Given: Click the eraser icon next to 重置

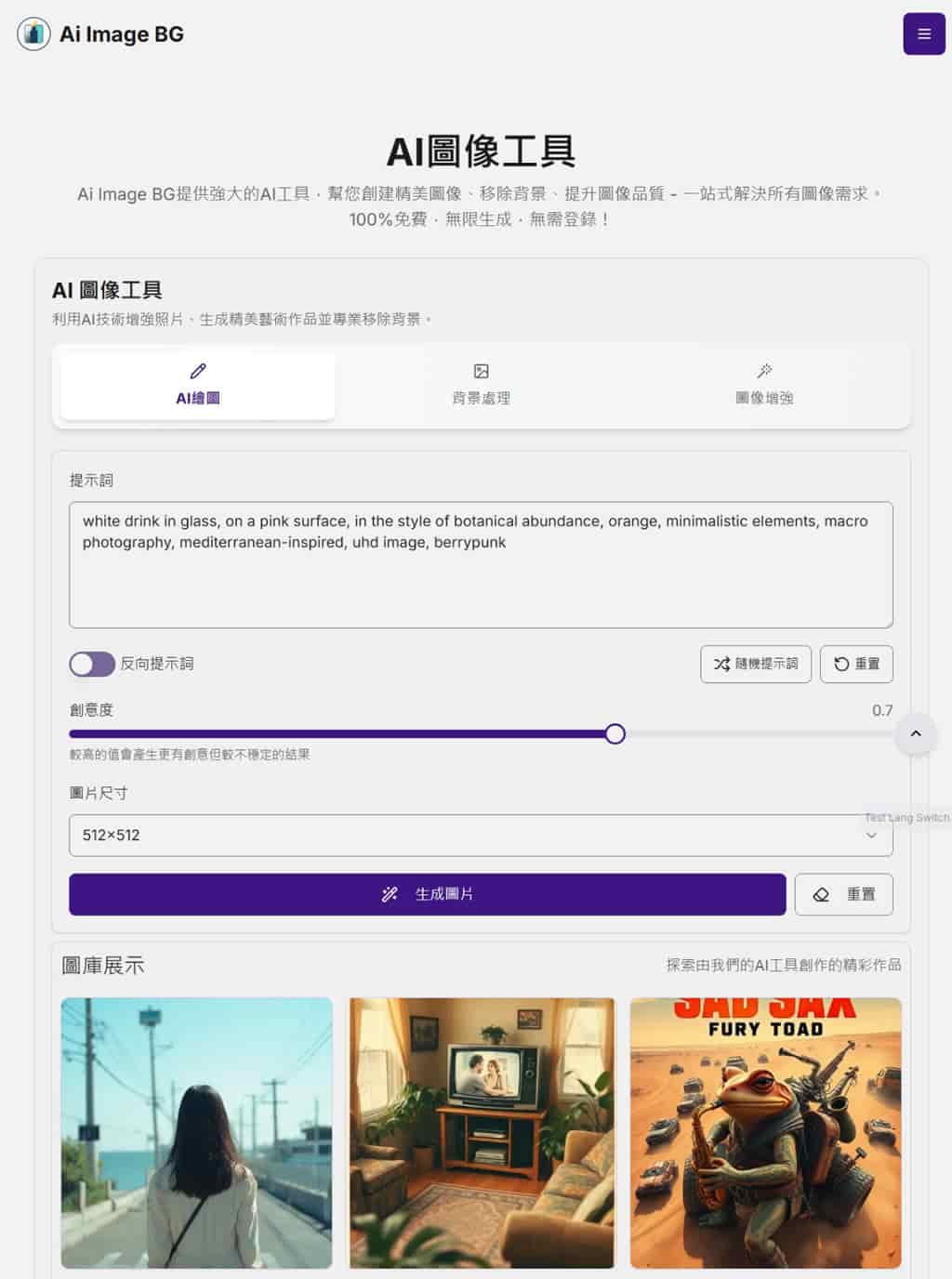Looking at the screenshot, I should tap(821, 894).
